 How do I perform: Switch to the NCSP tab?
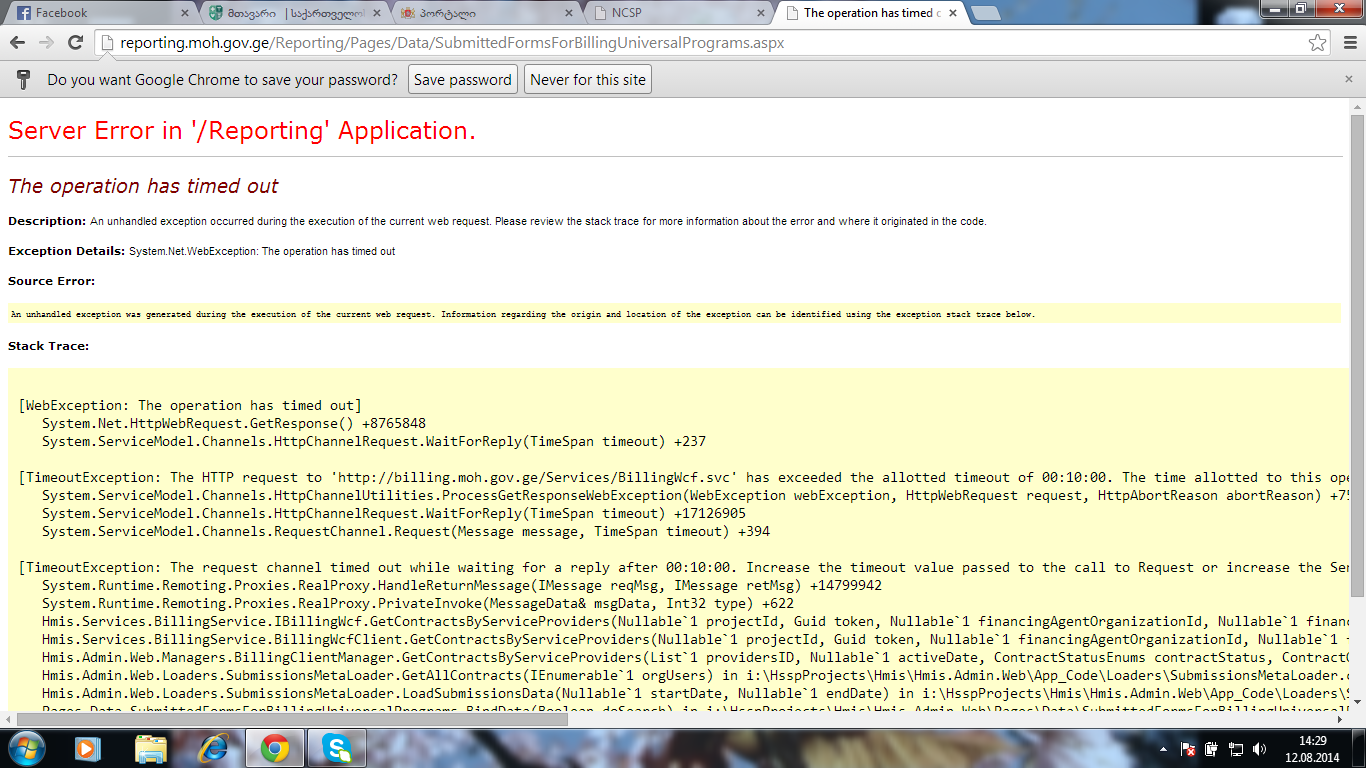670,13
